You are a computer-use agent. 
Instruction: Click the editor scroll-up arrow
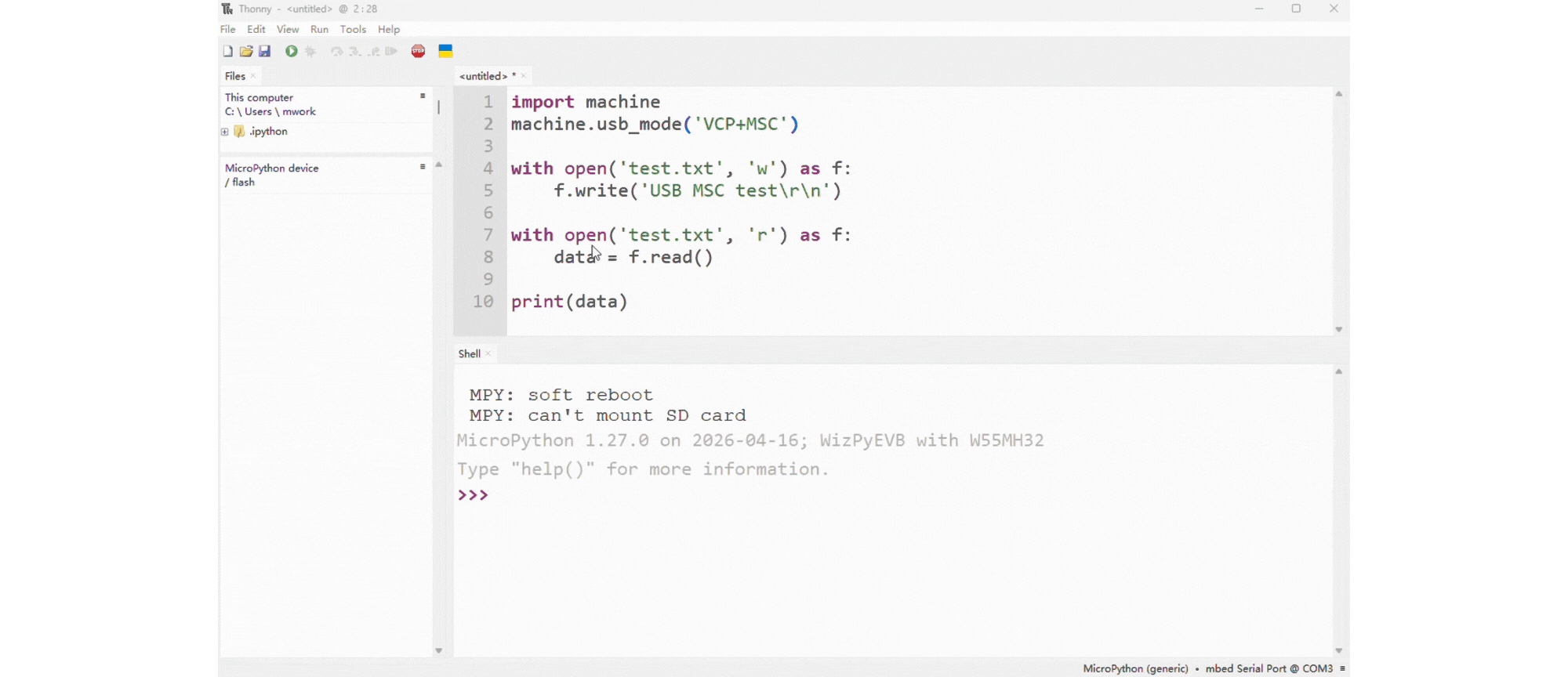coord(1339,94)
